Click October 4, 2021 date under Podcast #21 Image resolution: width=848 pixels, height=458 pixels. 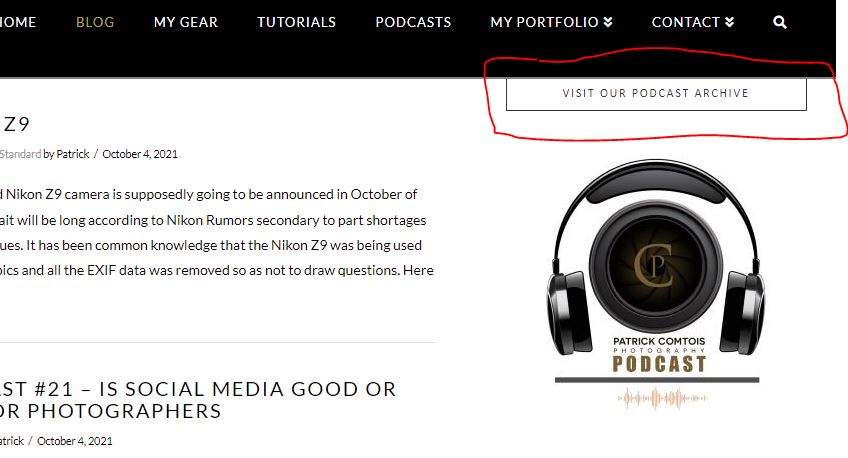(x=75, y=441)
